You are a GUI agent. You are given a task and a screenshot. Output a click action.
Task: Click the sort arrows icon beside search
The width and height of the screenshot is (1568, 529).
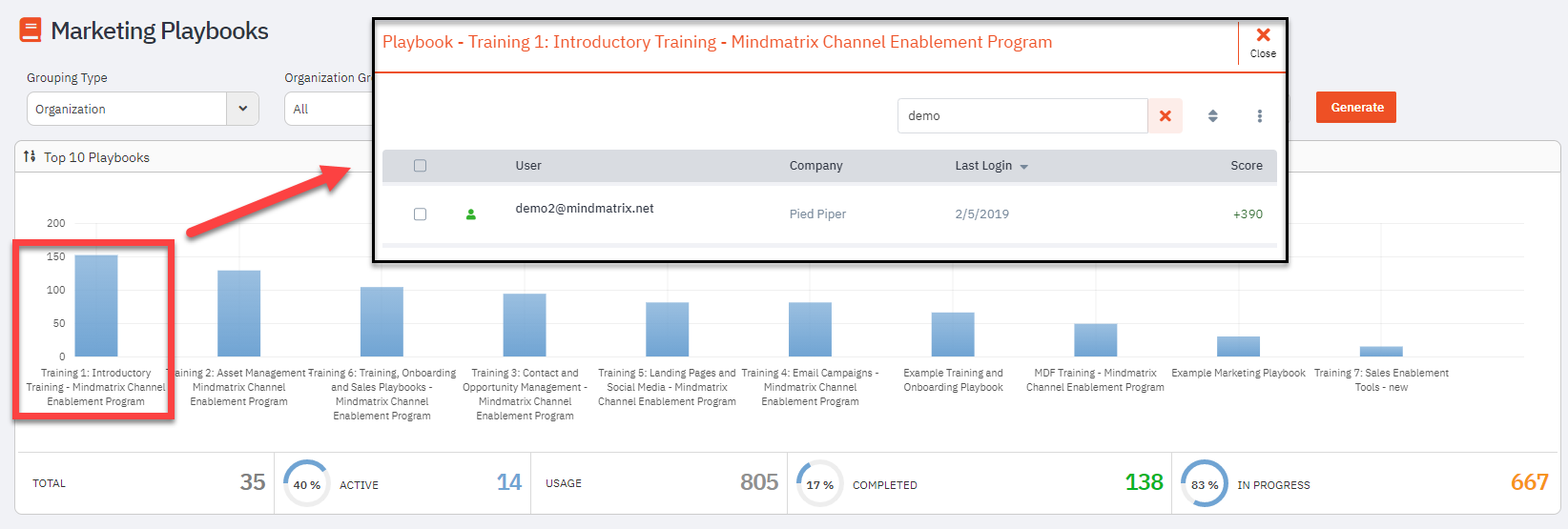point(1212,116)
